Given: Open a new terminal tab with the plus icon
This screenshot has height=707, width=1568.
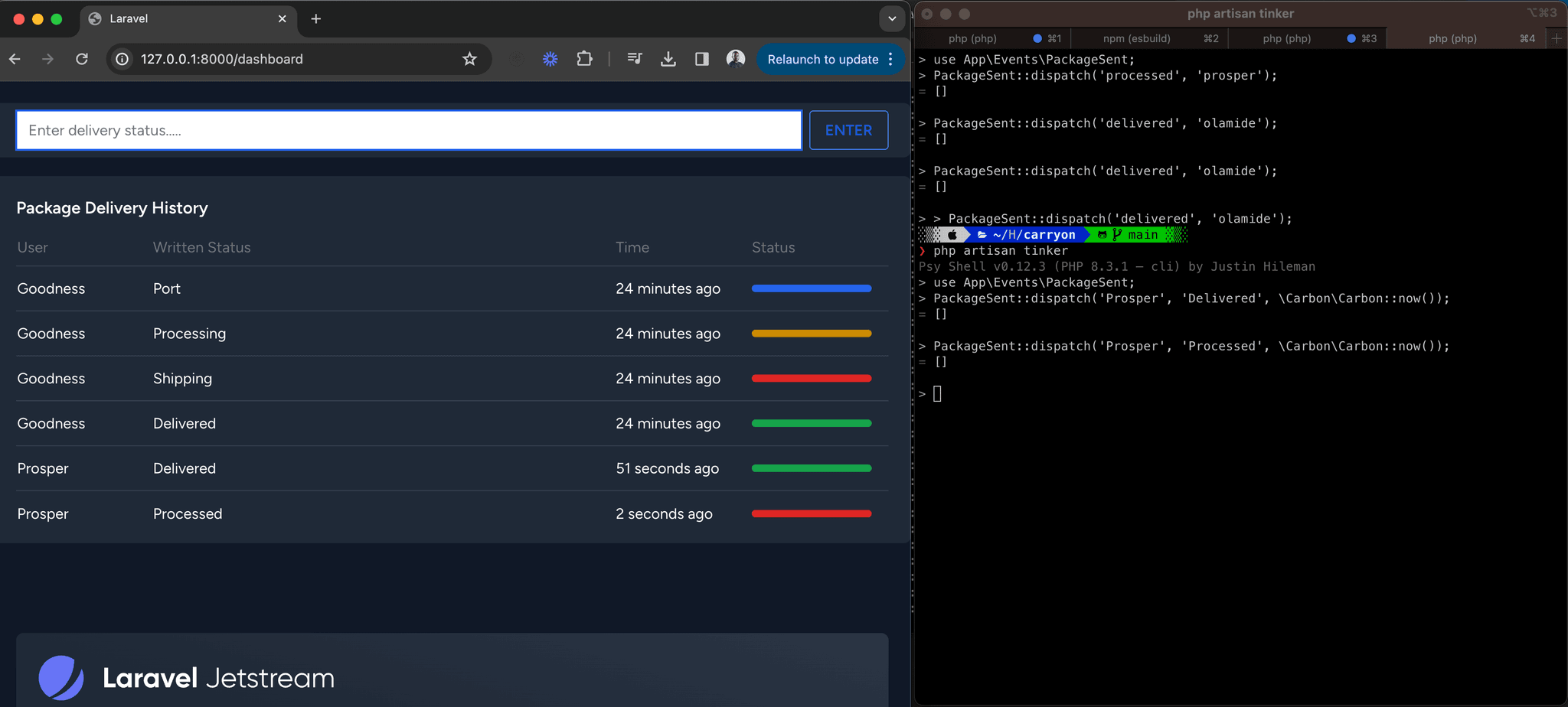Looking at the screenshot, I should 1557,38.
